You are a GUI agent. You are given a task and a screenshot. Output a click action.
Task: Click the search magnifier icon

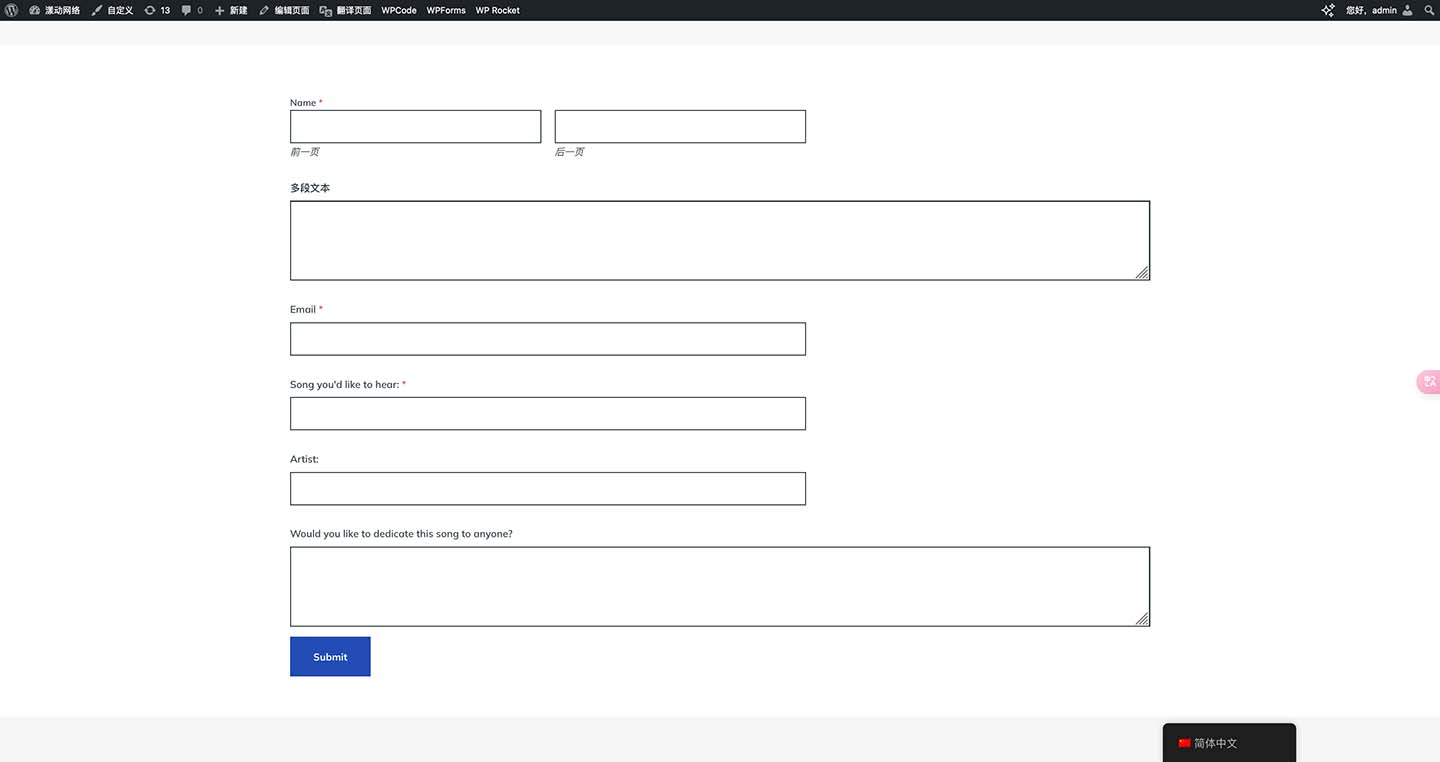(x=1429, y=10)
